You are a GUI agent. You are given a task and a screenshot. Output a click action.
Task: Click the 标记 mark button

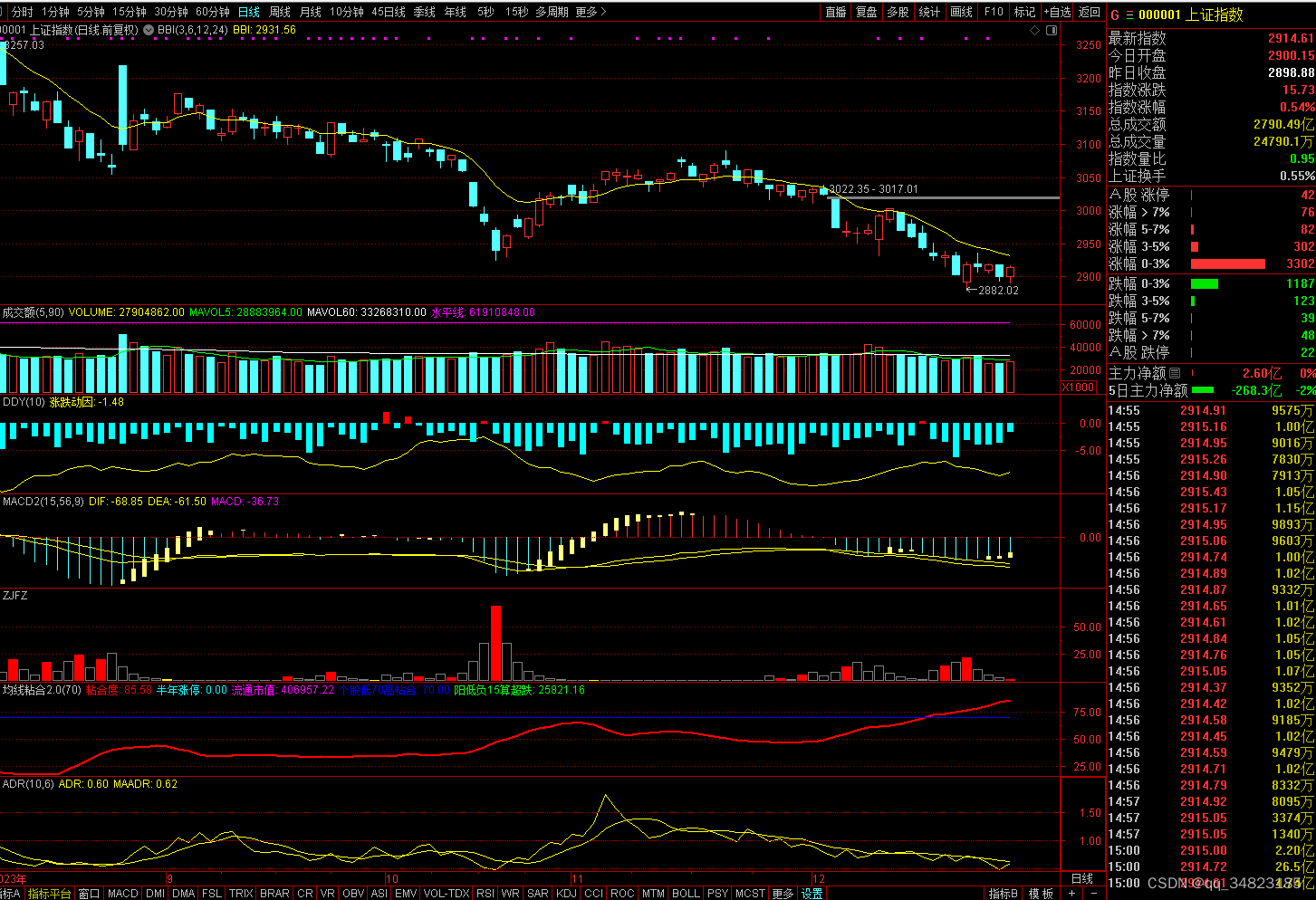[x=1024, y=12]
